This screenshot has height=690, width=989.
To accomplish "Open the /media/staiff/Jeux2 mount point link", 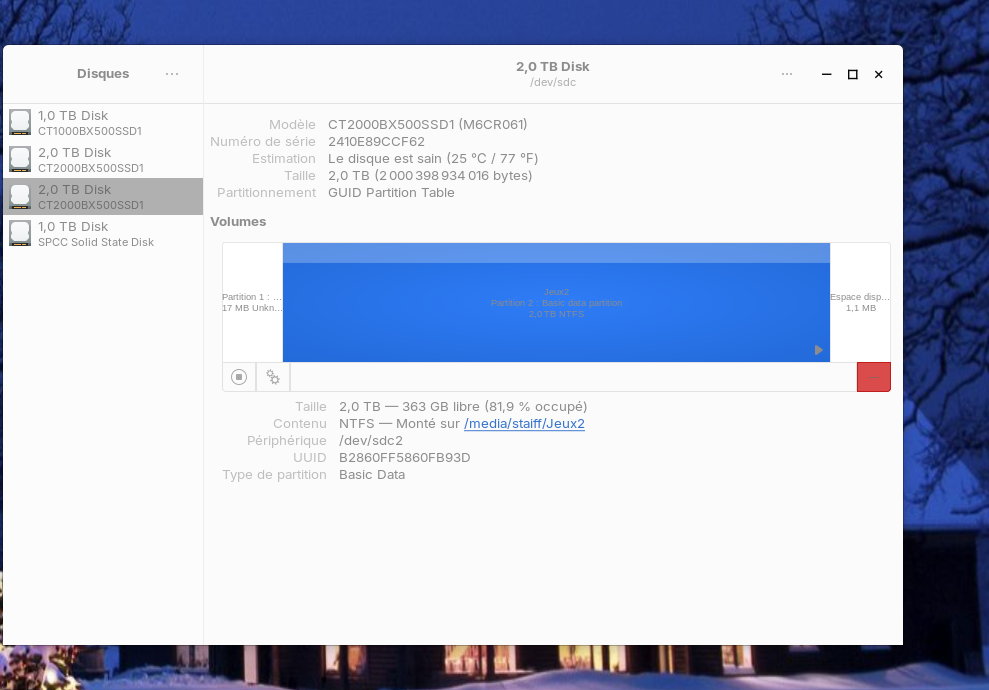I will coord(524,424).
